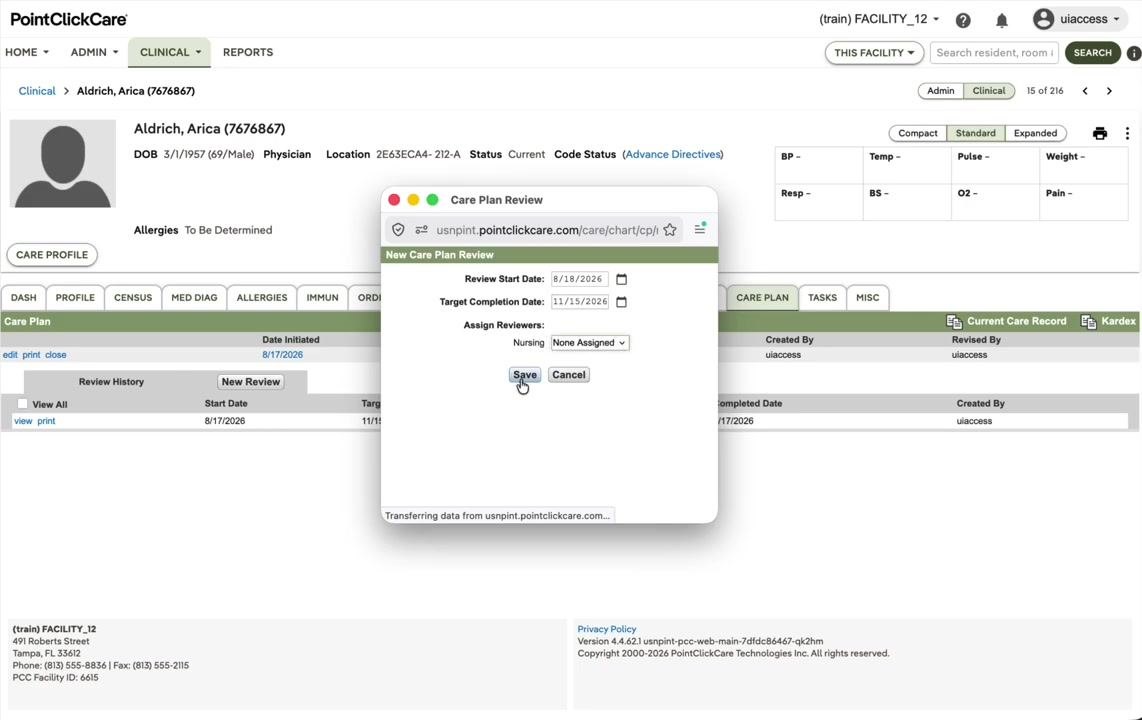Screen dimensions: 1142x720
Task: Open the THIS FACILITY dropdown
Action: [x=874, y=52]
